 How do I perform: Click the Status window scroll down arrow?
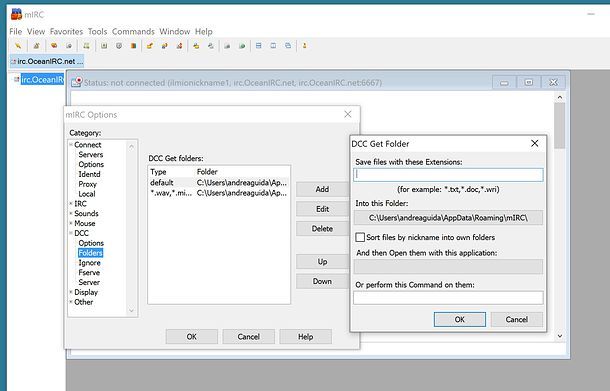pyautogui.click(x=559, y=336)
